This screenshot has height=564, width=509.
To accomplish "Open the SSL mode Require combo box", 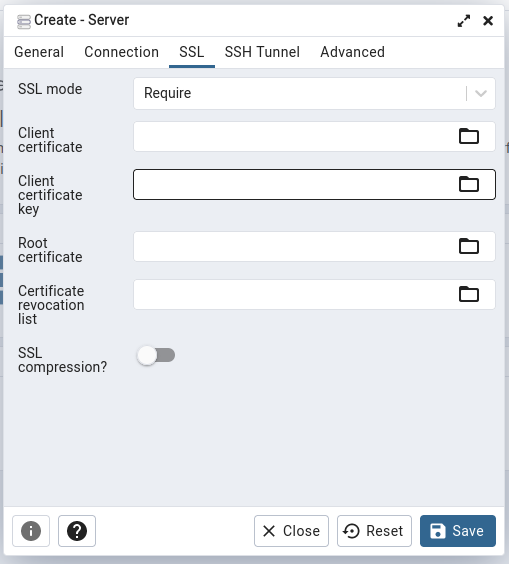I will pyautogui.click(x=314, y=94).
